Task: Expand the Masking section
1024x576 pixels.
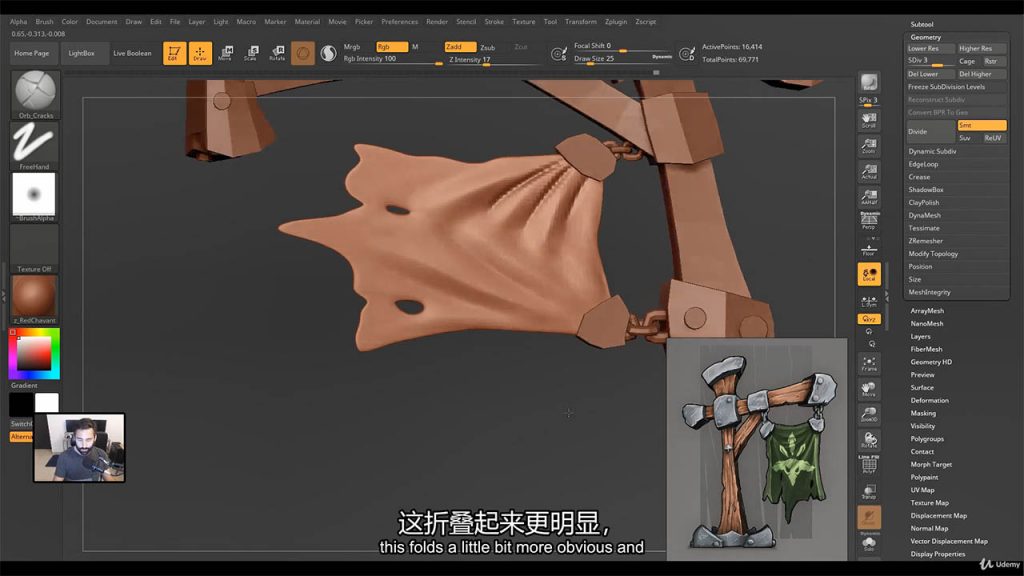Action: tap(923, 413)
